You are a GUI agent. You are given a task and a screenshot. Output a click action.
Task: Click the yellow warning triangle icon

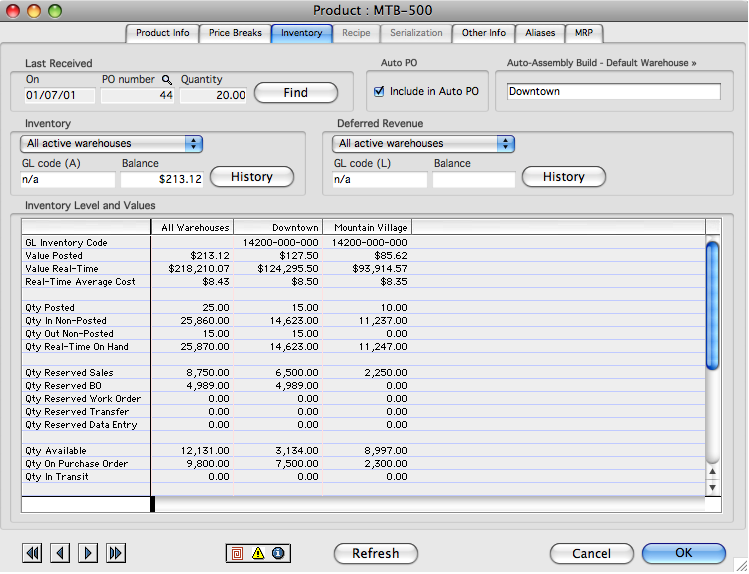(258, 553)
